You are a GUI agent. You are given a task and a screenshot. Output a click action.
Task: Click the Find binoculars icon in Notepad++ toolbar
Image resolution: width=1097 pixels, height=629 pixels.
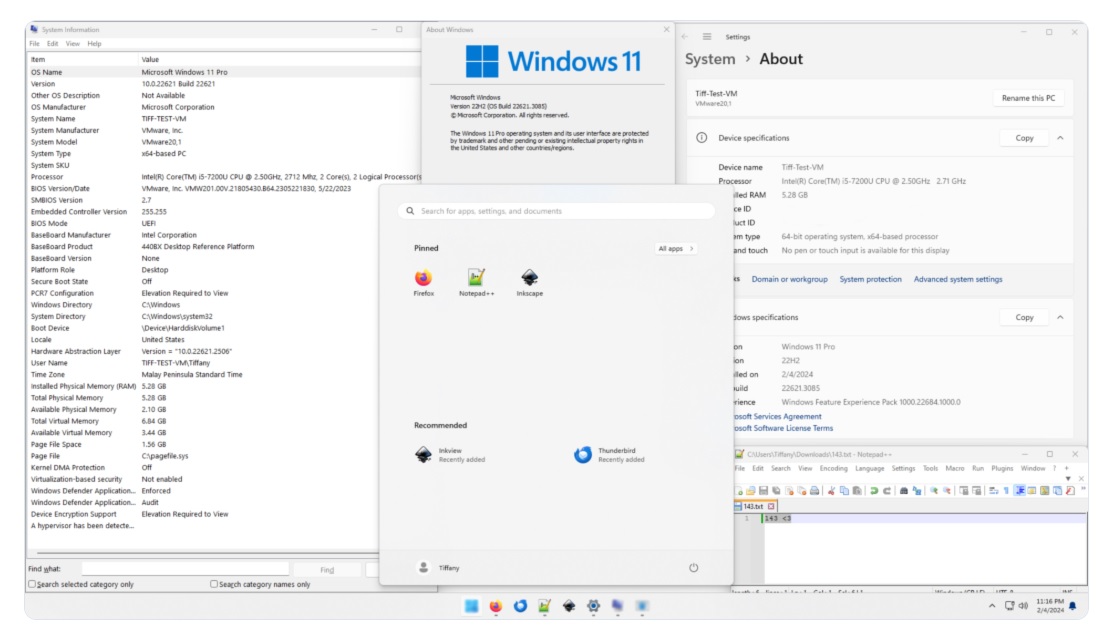pyautogui.click(x=904, y=491)
